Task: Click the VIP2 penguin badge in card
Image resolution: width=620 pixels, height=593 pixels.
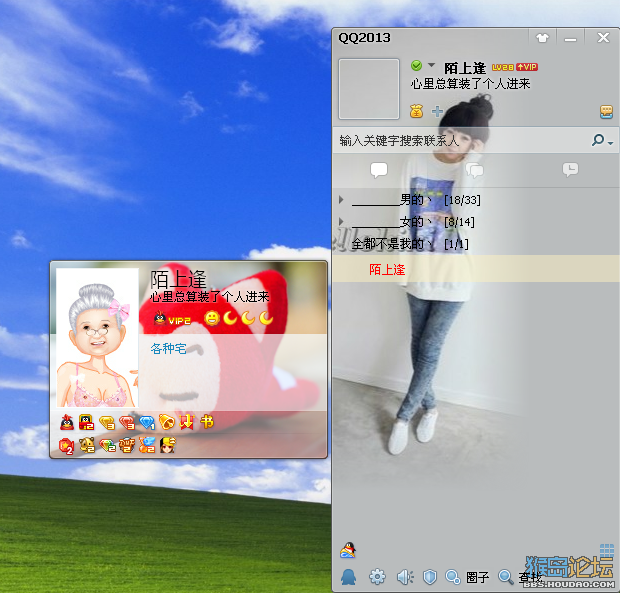Action: [x=172, y=319]
